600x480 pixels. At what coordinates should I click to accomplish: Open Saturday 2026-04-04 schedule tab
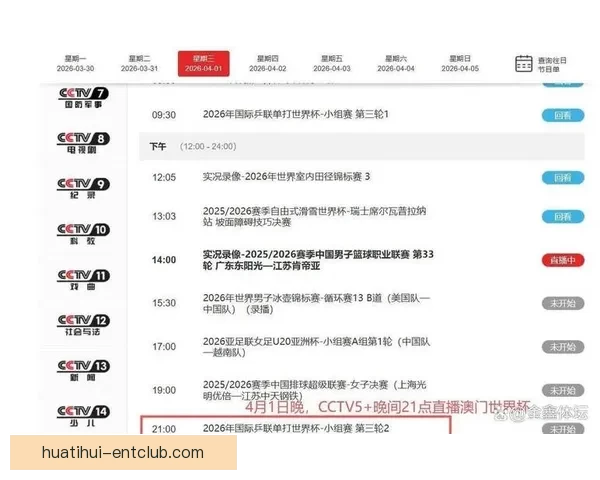396,64
